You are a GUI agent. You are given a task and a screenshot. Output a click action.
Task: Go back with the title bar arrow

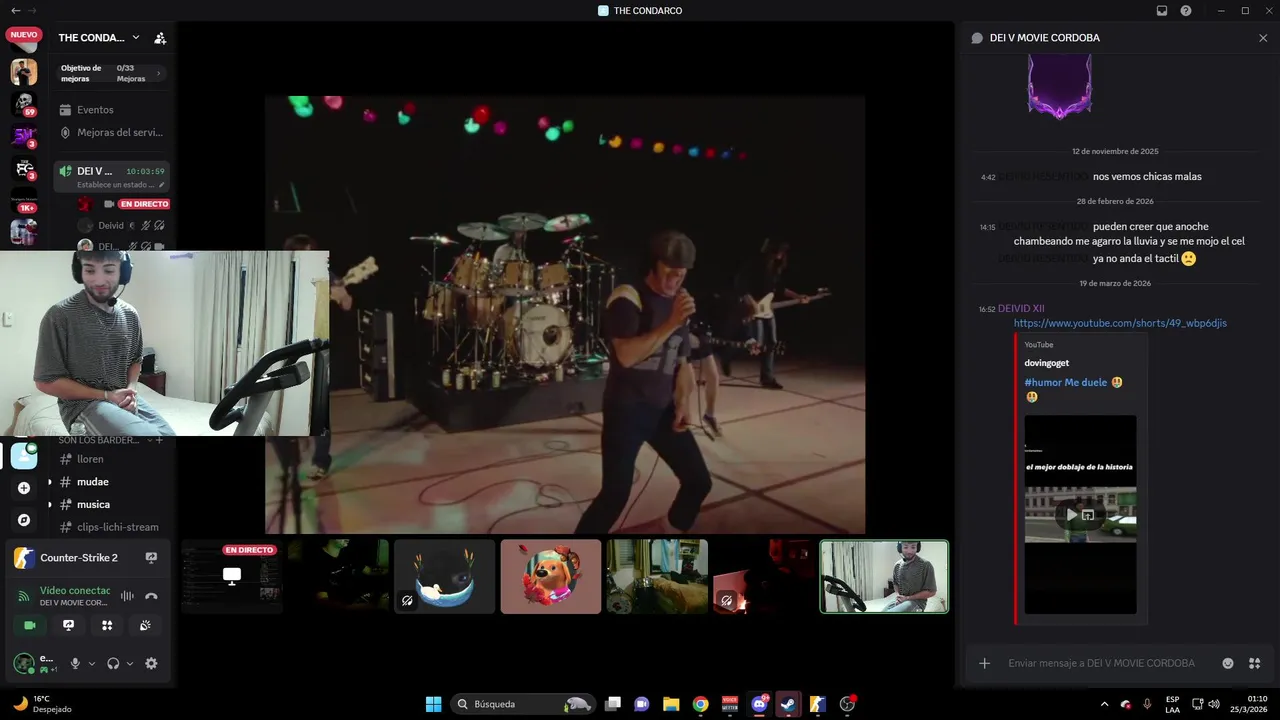pyautogui.click(x=15, y=11)
